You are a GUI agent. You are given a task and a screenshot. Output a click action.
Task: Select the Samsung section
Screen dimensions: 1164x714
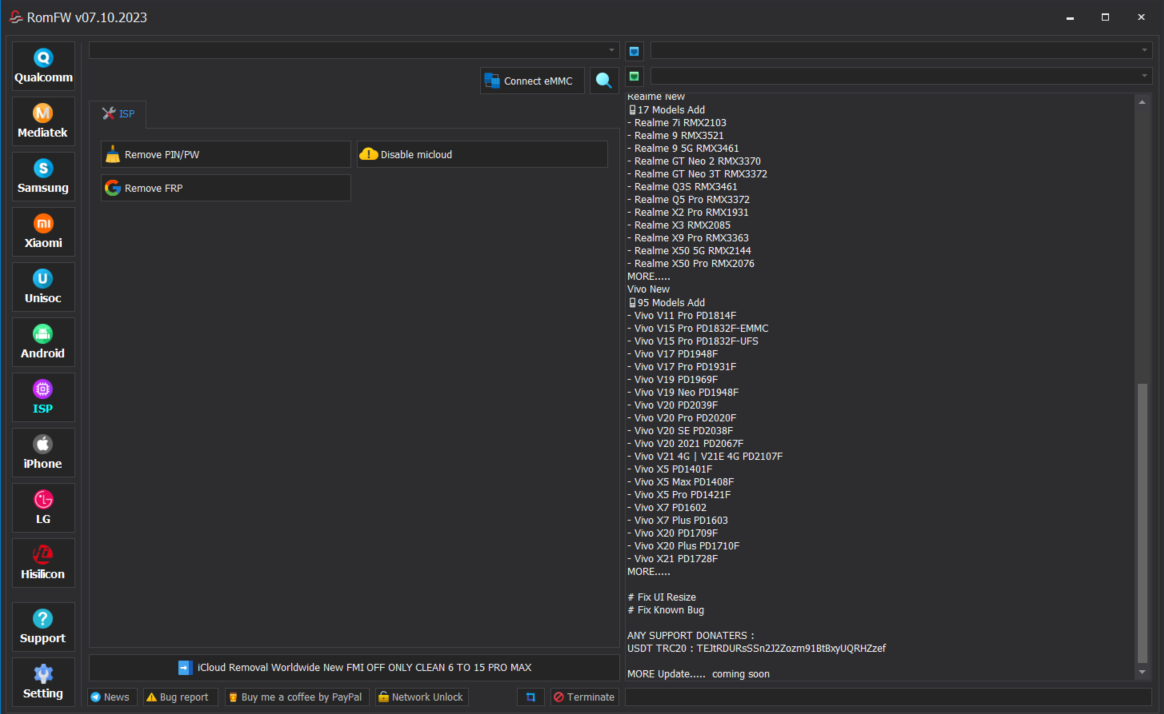coord(43,177)
